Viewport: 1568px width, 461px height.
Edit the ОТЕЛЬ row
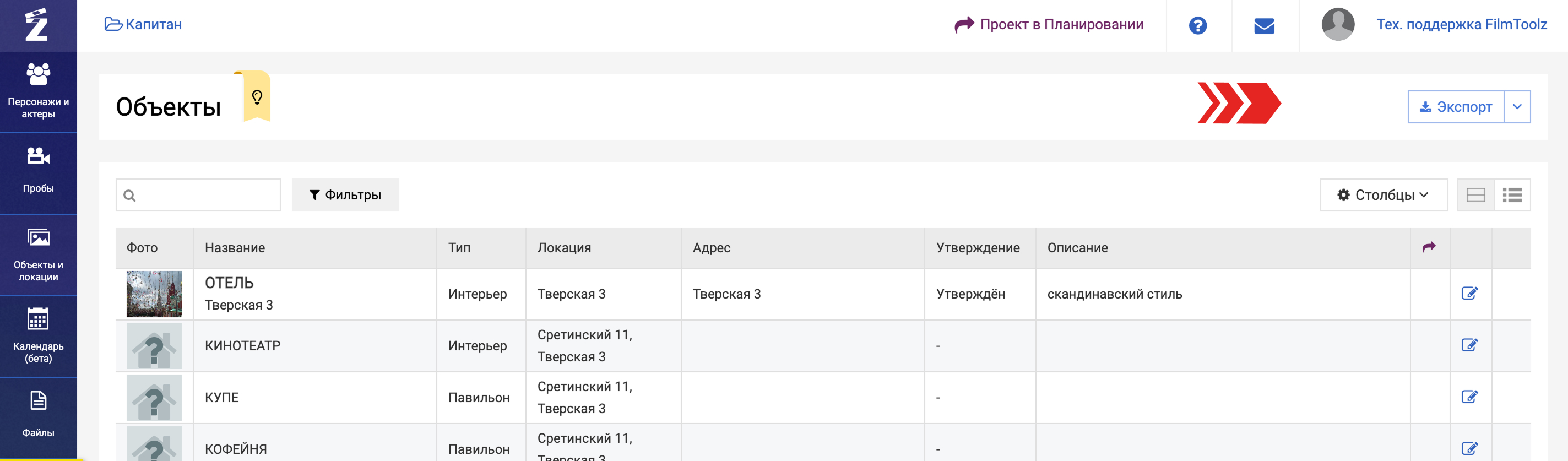[1469, 294]
